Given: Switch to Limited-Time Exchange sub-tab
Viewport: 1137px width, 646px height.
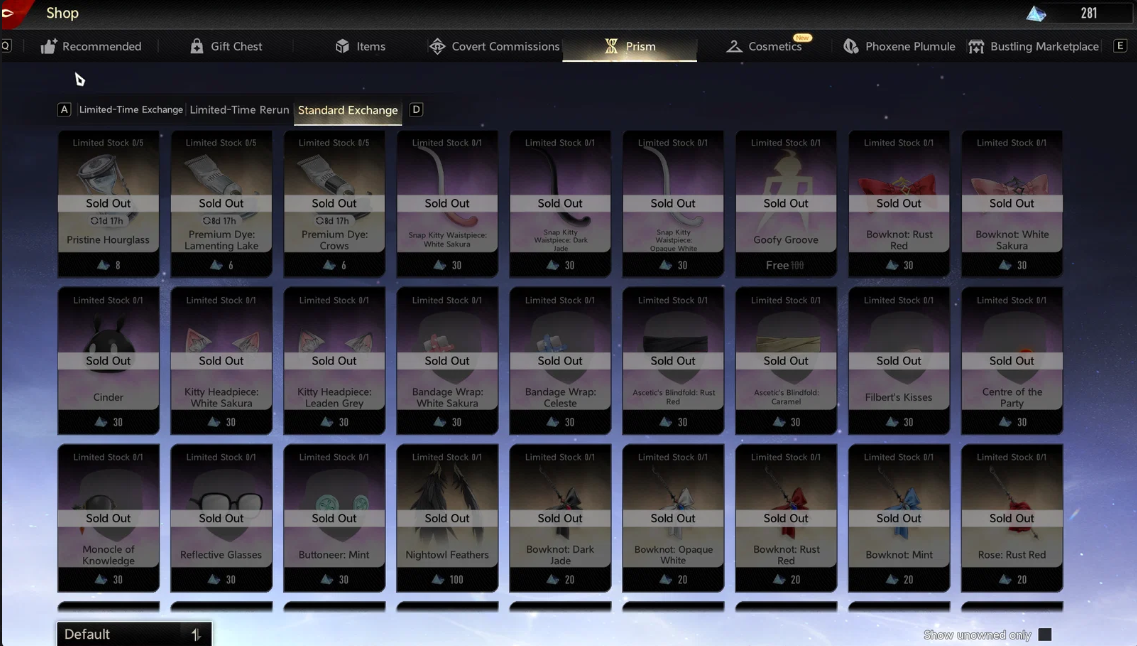Looking at the screenshot, I should point(131,109).
